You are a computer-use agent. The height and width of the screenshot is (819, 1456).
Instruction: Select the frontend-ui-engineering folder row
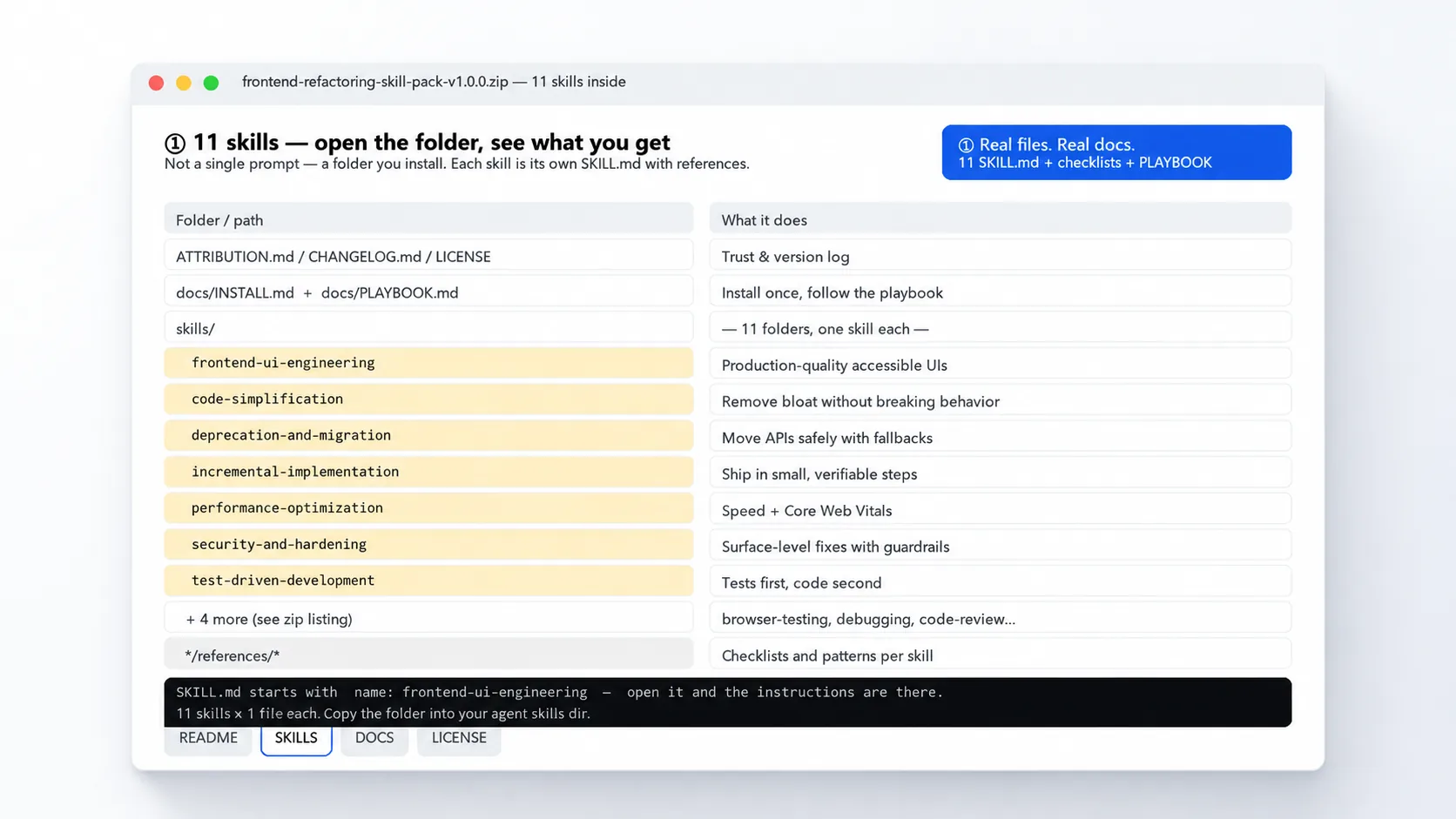click(x=428, y=363)
